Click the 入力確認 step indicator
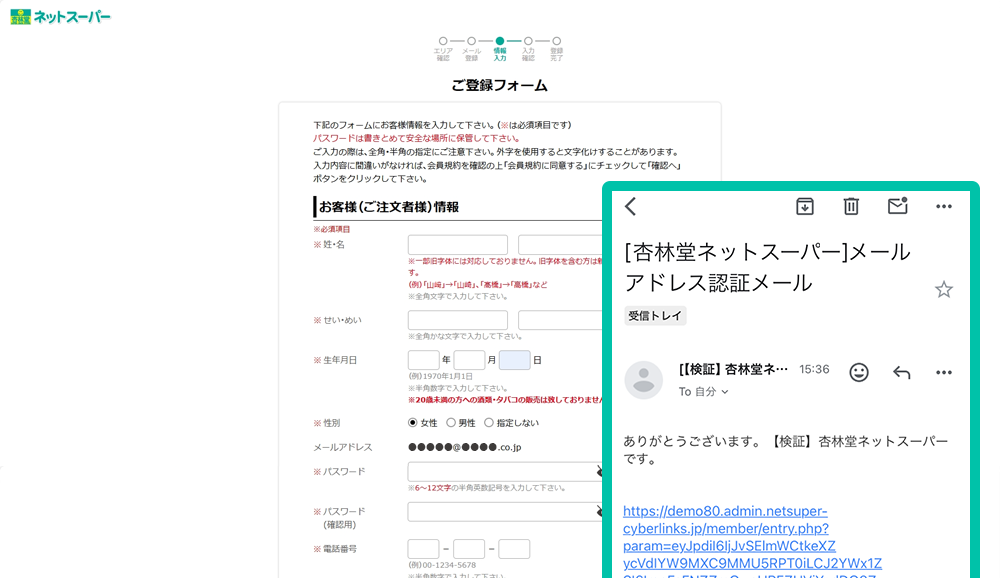1000x578 pixels. pyautogui.click(x=528, y=48)
